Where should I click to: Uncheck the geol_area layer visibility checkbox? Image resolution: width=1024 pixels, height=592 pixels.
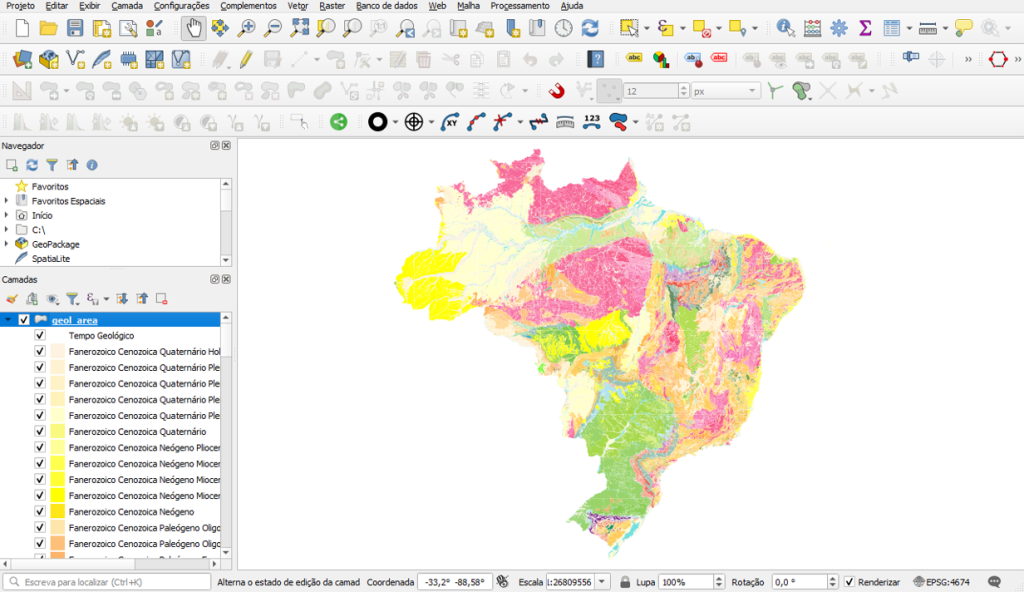(x=24, y=320)
